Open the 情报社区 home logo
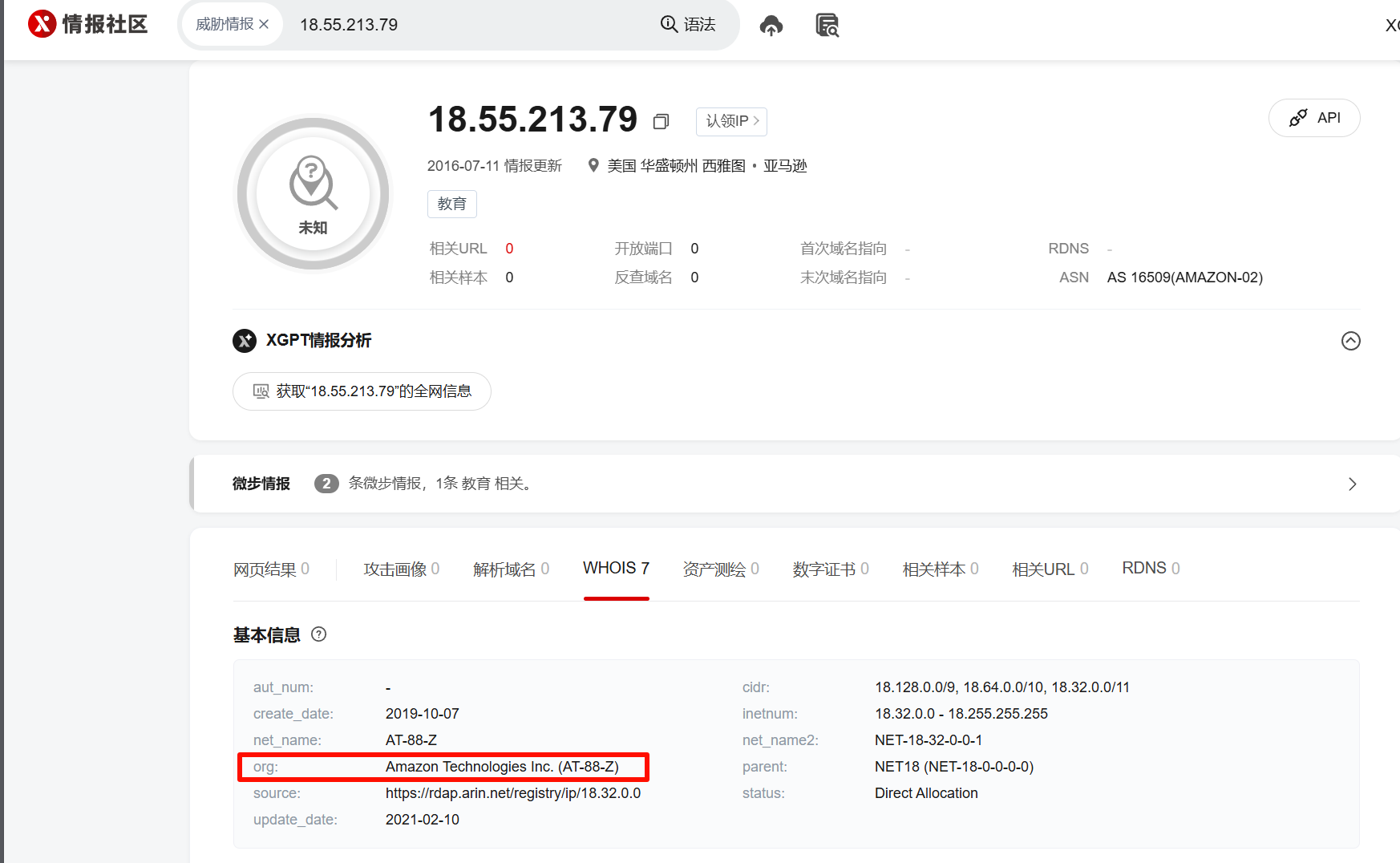The image size is (1400, 863). 88,24
